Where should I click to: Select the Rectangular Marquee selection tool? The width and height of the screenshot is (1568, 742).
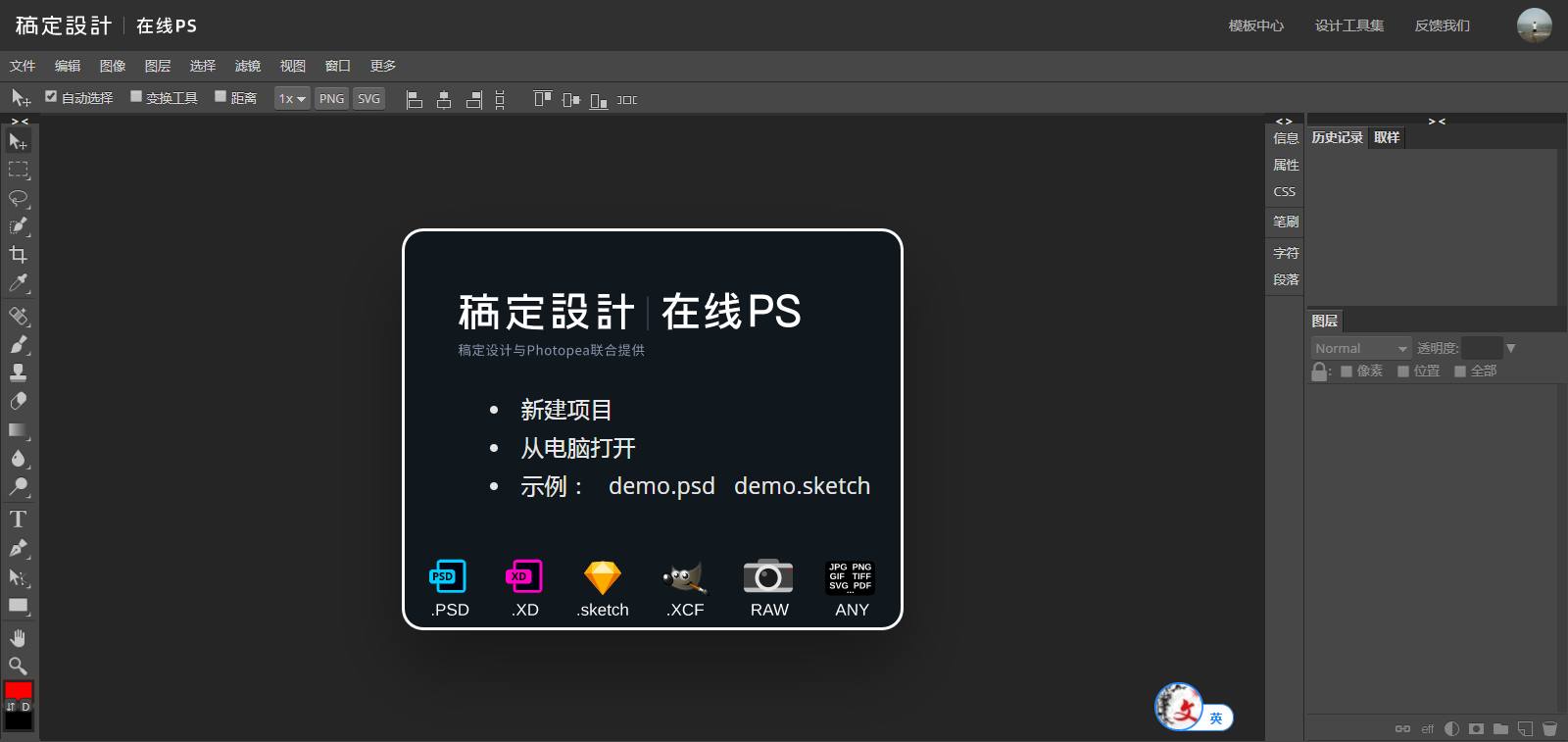coord(18,170)
